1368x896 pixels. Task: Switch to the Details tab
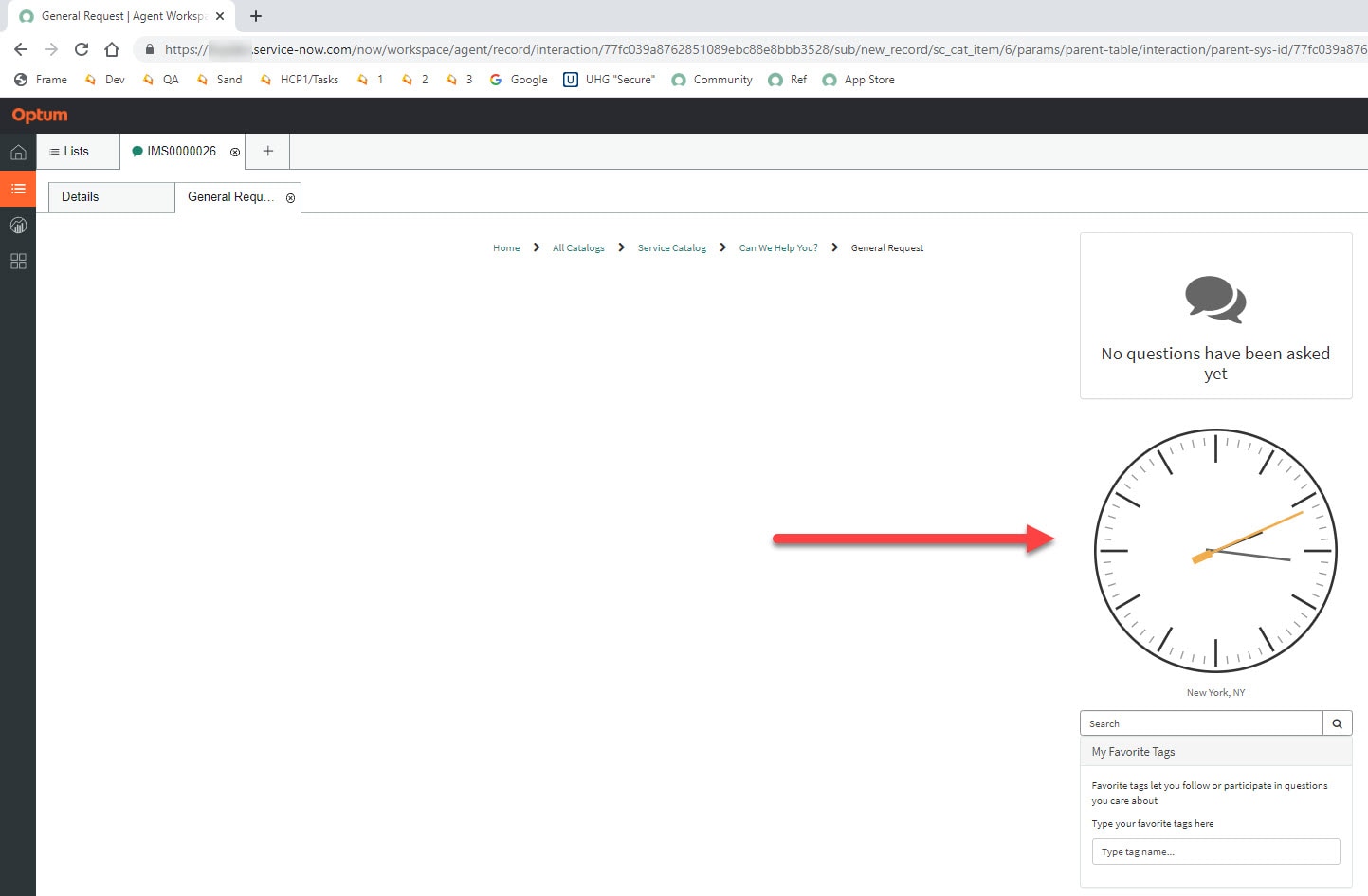click(79, 196)
